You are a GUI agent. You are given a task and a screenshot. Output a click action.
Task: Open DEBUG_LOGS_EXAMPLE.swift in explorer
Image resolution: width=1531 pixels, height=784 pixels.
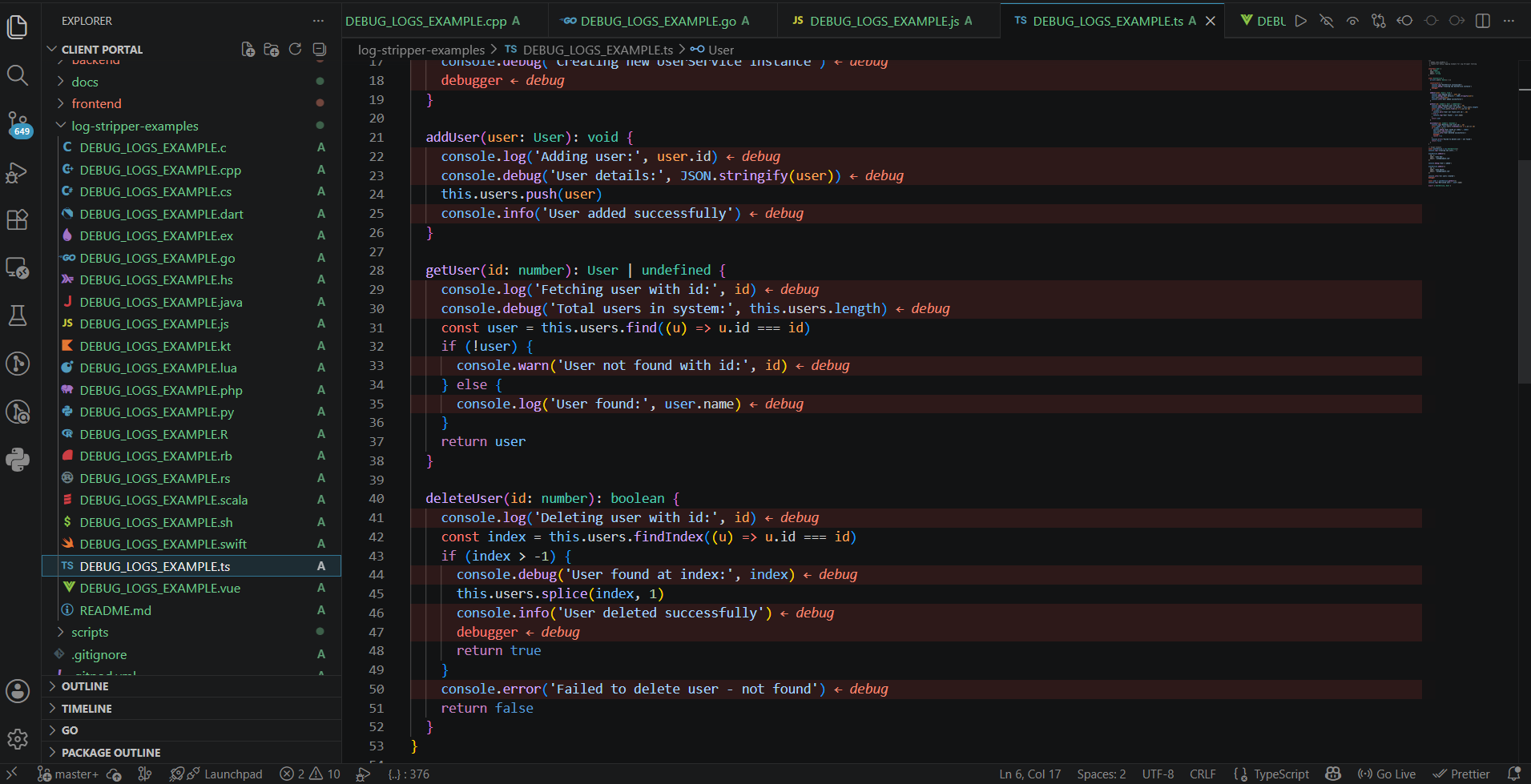pyautogui.click(x=191, y=544)
